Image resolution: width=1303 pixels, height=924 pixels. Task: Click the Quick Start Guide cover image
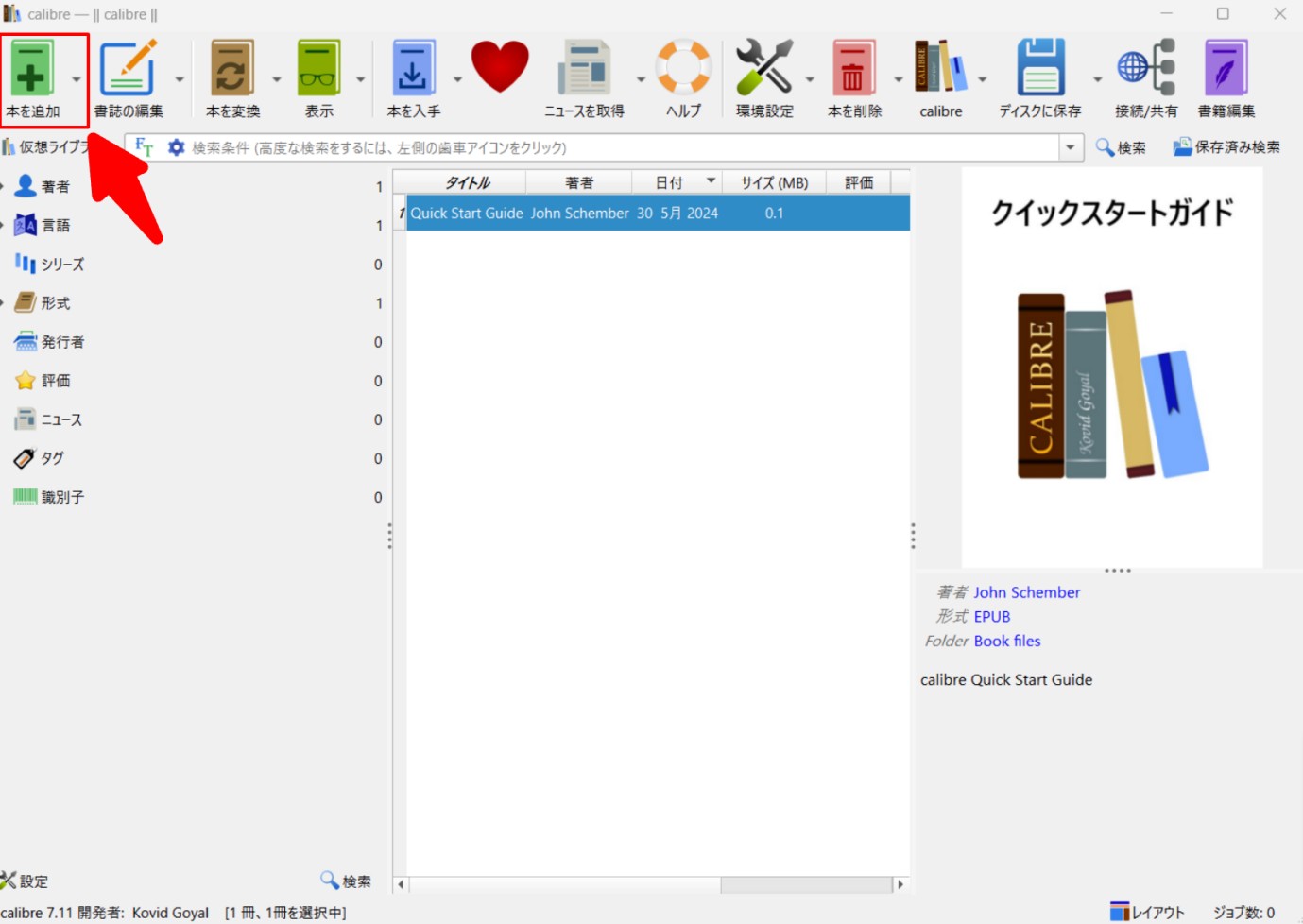1112,368
